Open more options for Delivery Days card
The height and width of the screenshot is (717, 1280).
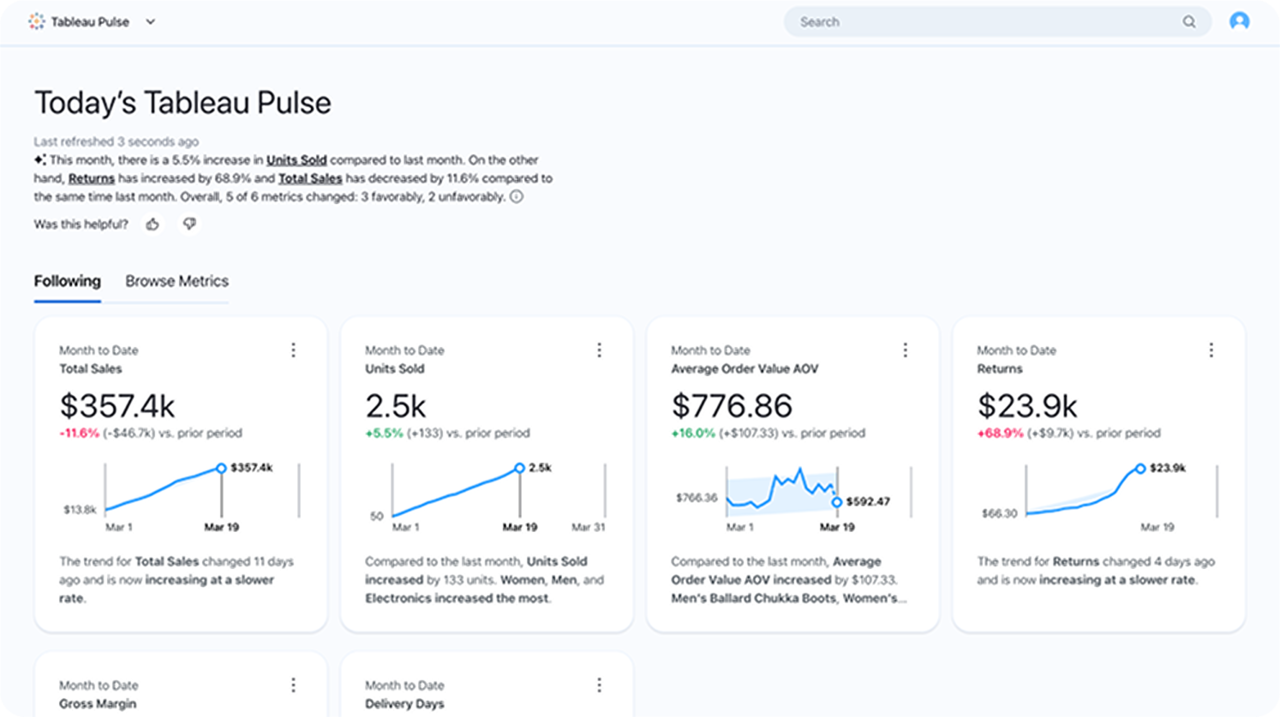pyautogui.click(x=599, y=685)
